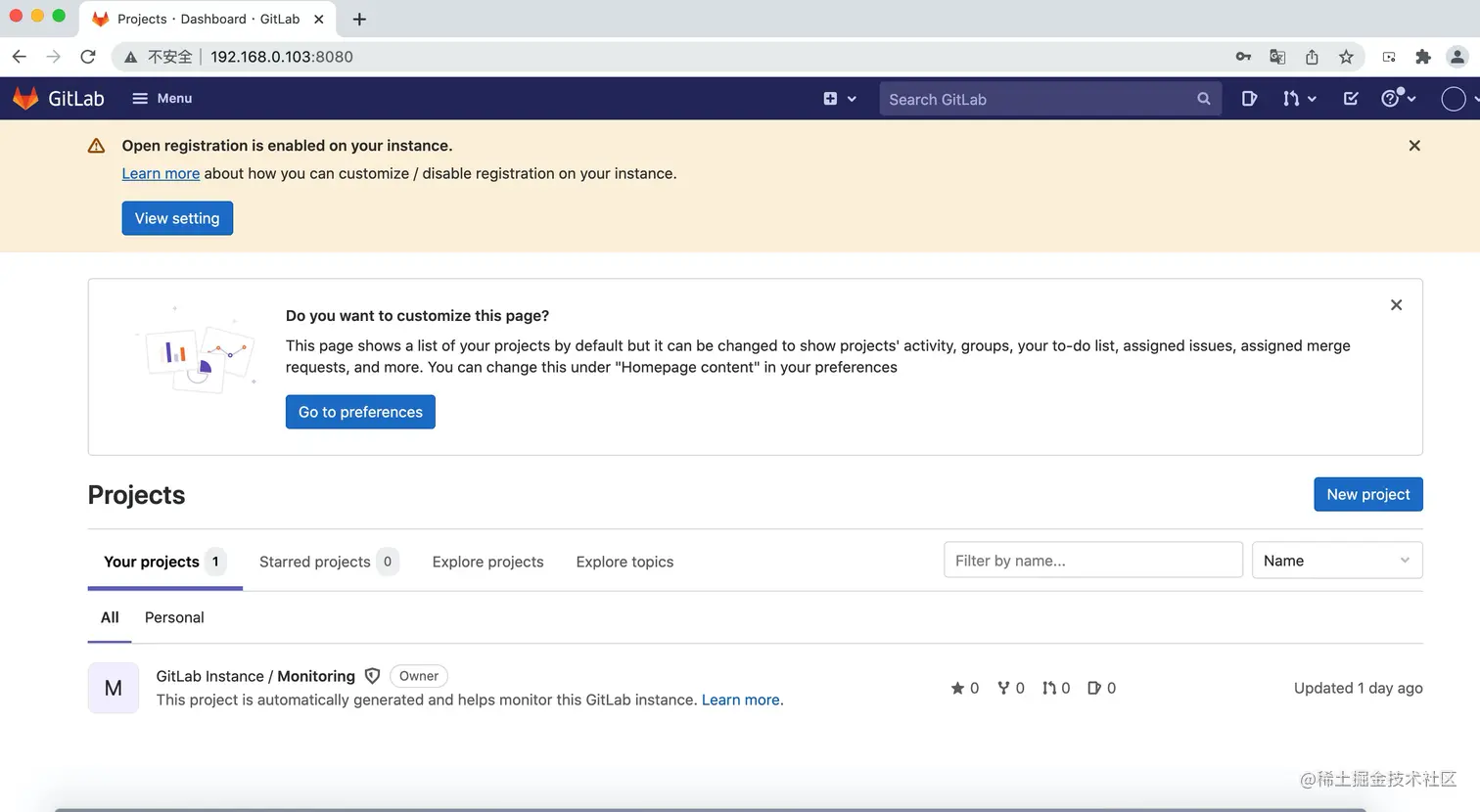Viewport: 1480px width, 812px height.
Task: Click the View setting button
Action: coord(177,218)
